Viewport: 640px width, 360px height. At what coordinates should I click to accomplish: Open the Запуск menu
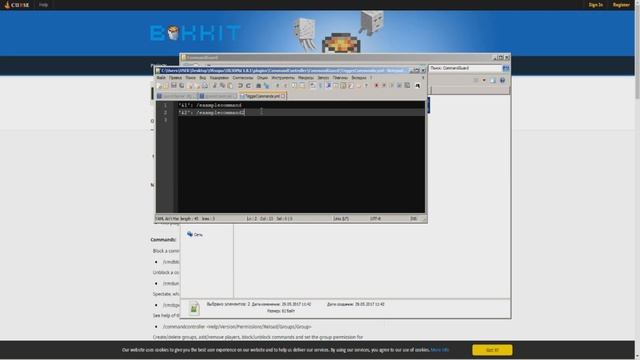click(323, 78)
